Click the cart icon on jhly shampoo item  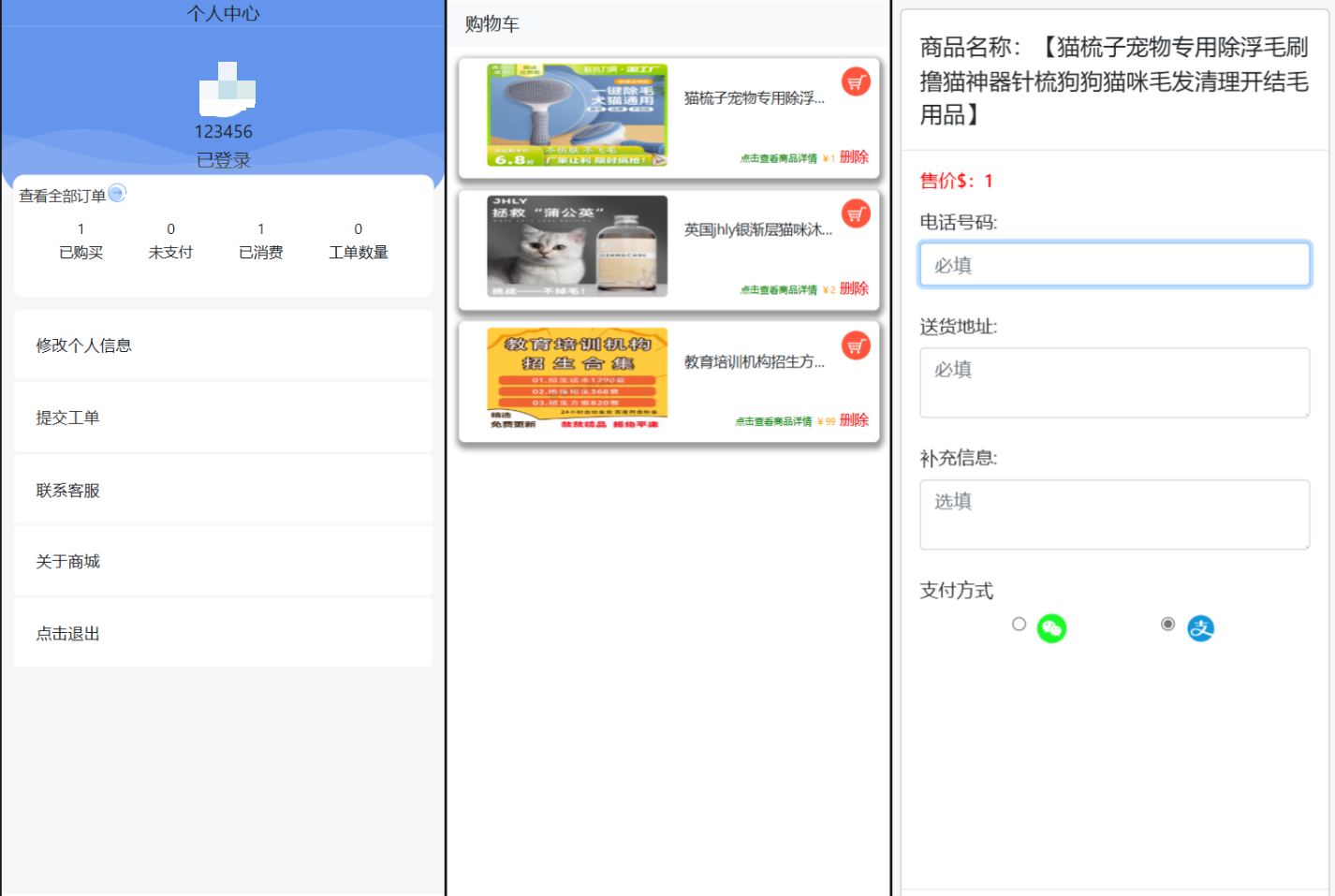click(x=856, y=214)
